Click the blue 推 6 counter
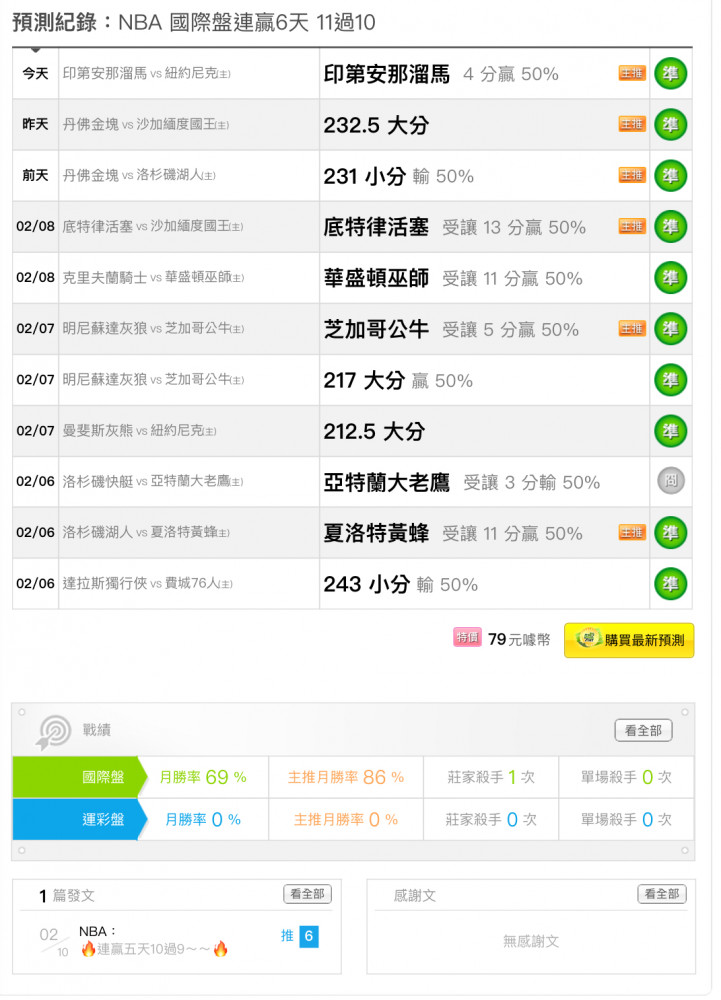Screen dimensions: 721x1000 [300, 936]
